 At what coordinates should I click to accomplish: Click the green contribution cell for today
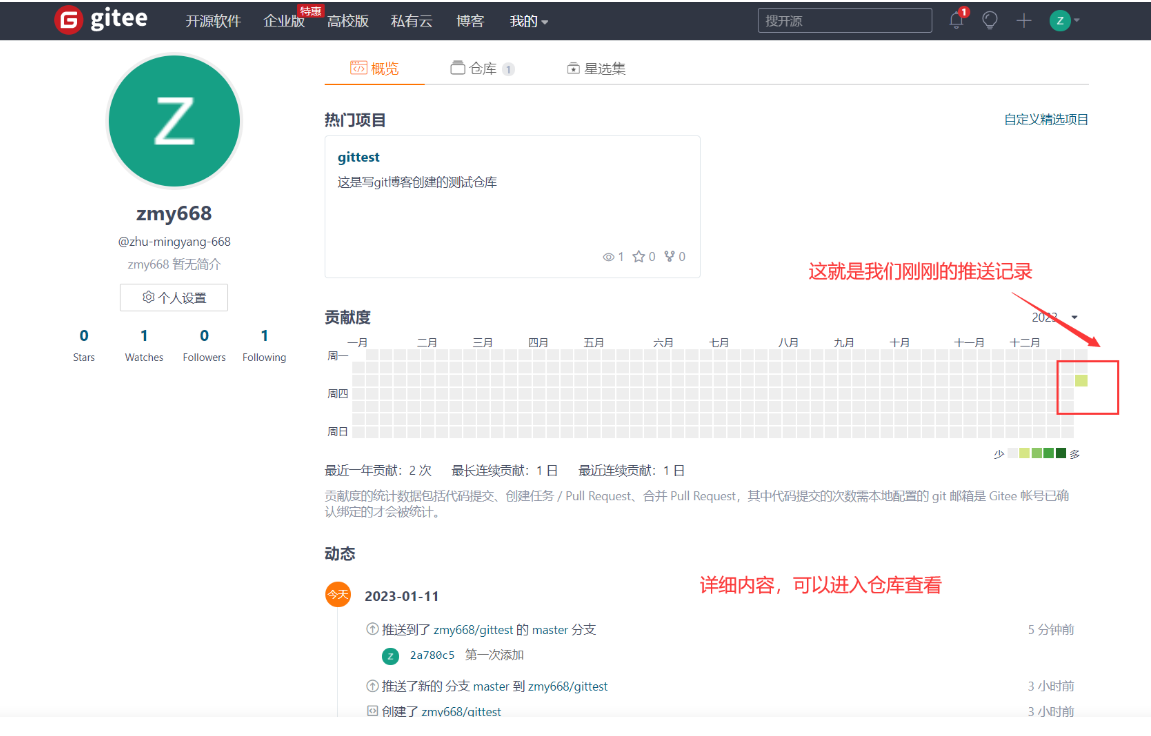(1081, 380)
